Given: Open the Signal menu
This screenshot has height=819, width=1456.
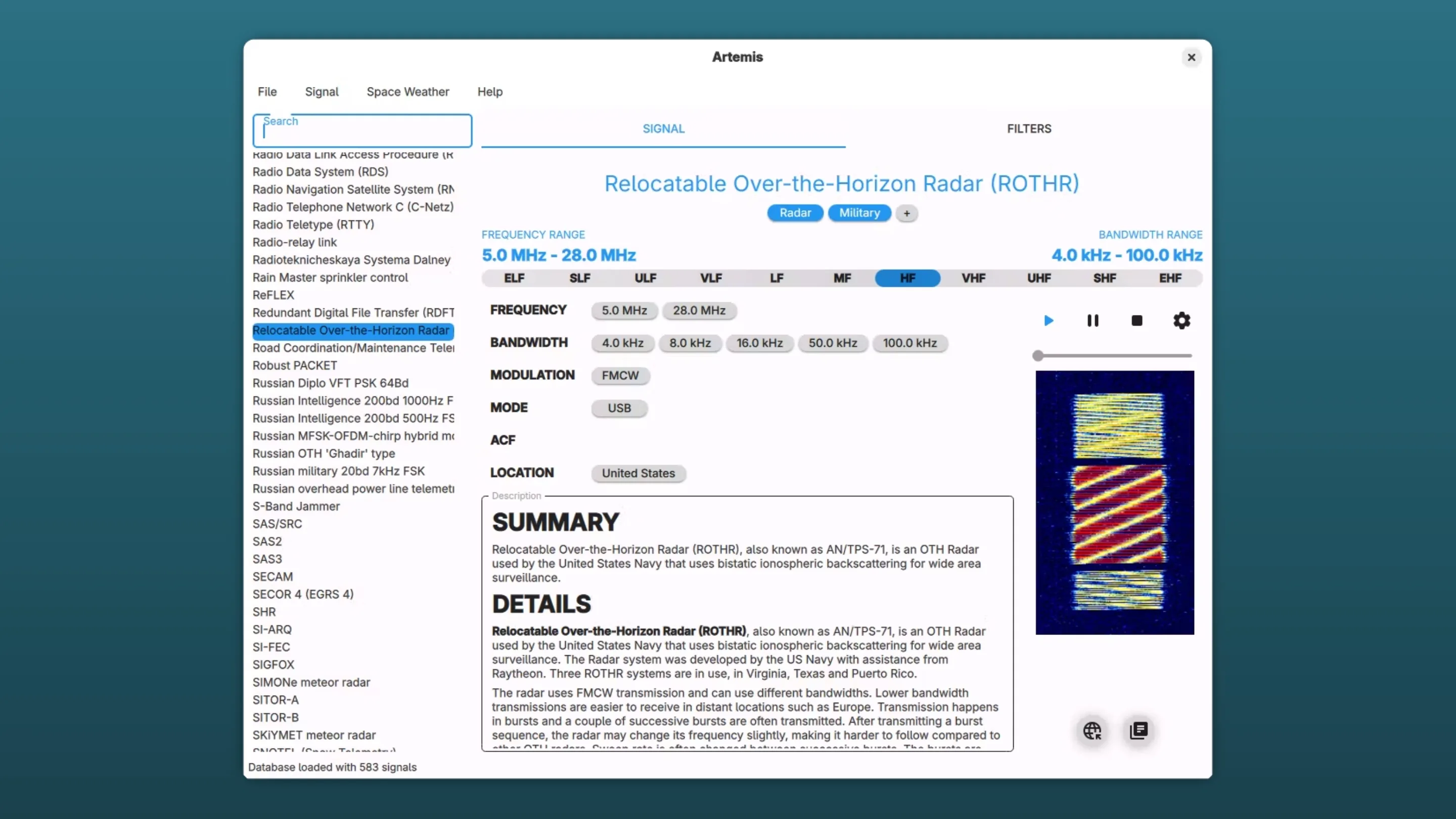Looking at the screenshot, I should click(x=322, y=92).
